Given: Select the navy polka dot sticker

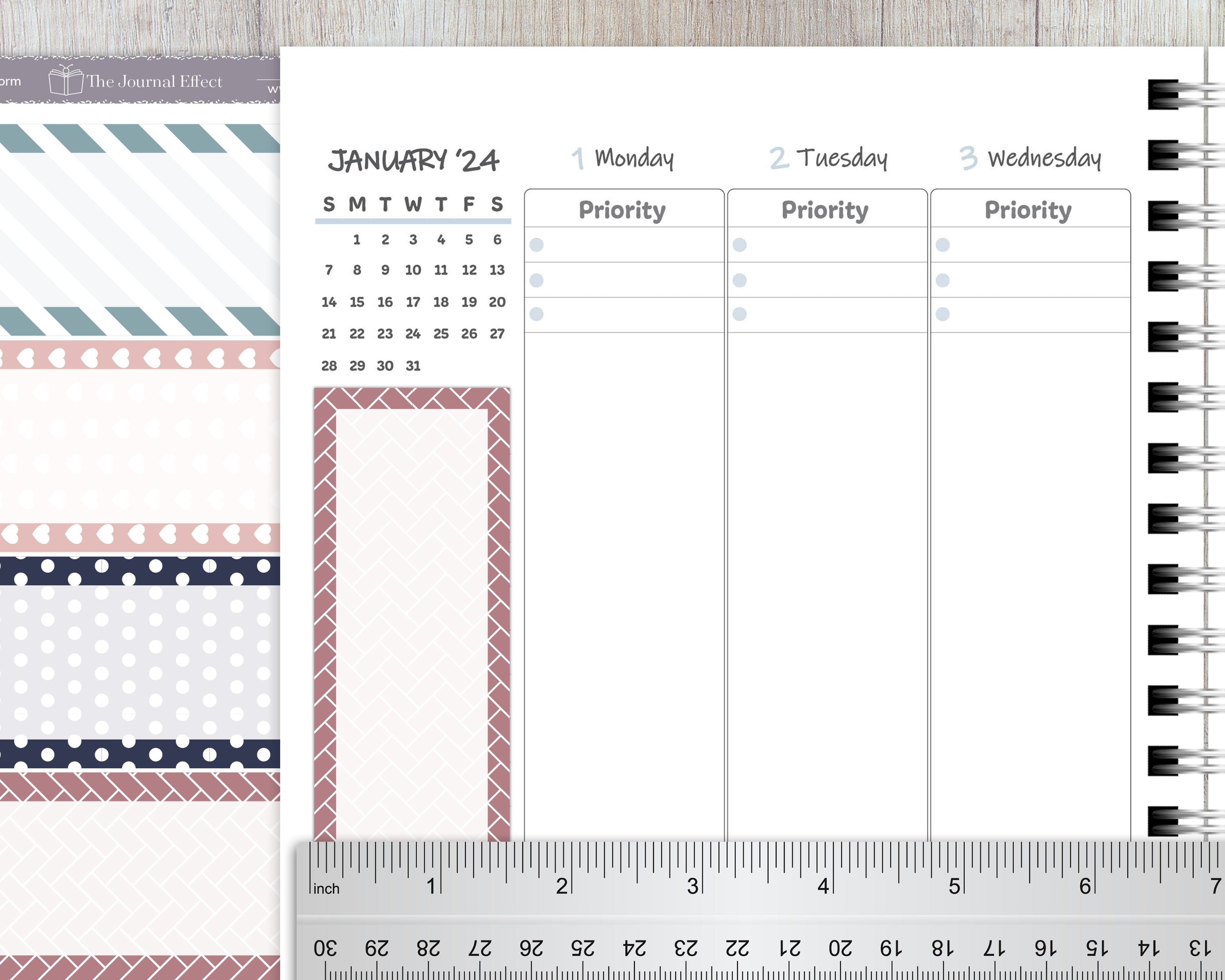Looking at the screenshot, I should coord(140,662).
